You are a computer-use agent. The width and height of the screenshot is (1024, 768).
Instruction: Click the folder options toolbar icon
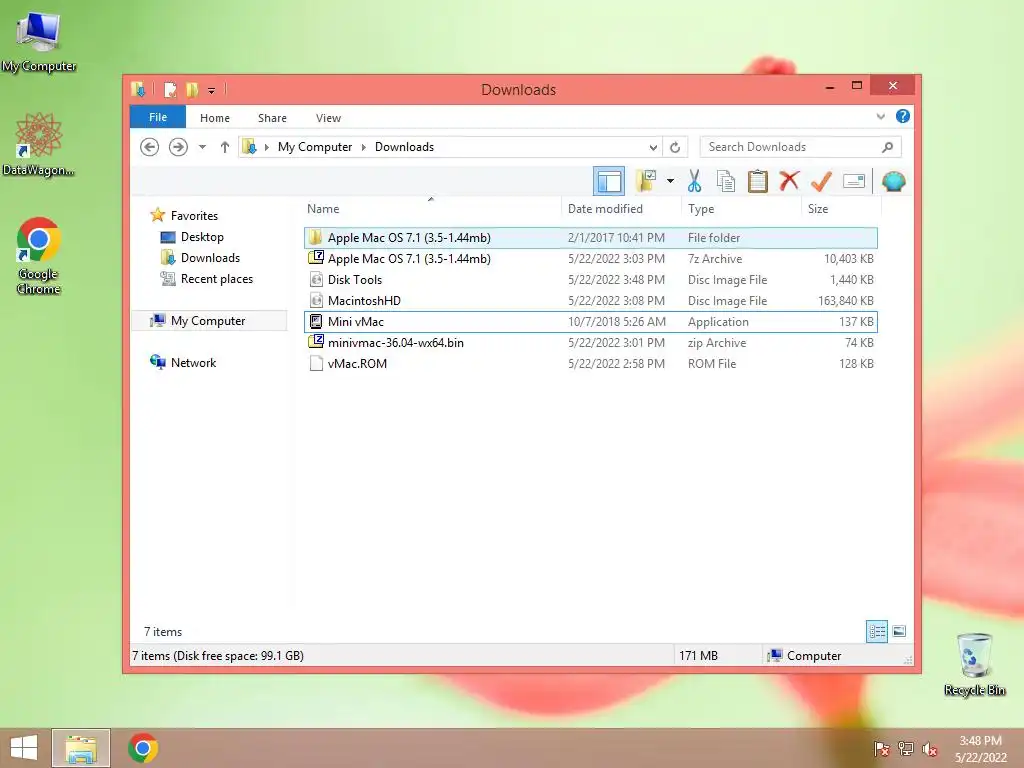(646, 181)
